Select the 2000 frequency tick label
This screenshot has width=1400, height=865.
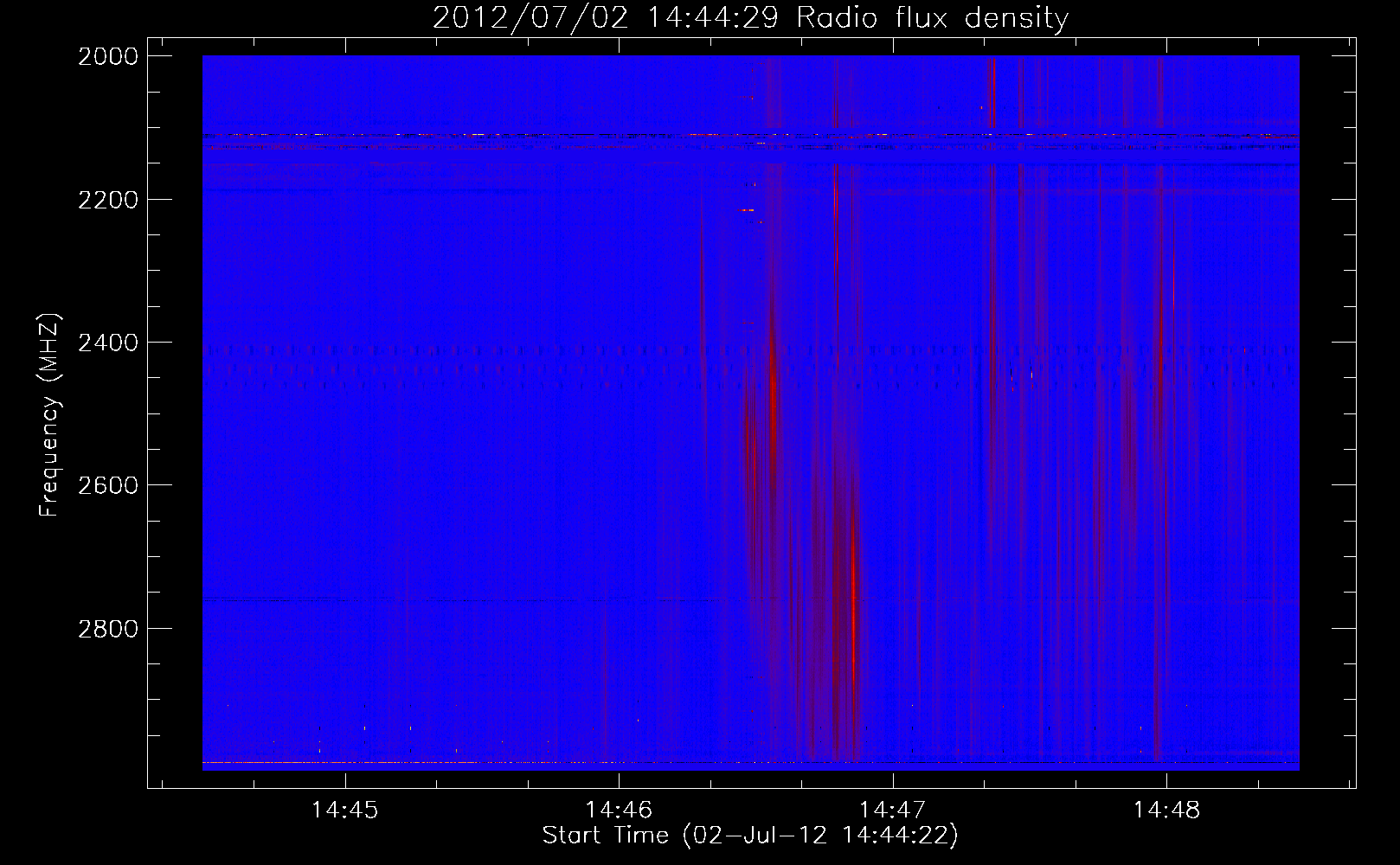click(108, 56)
